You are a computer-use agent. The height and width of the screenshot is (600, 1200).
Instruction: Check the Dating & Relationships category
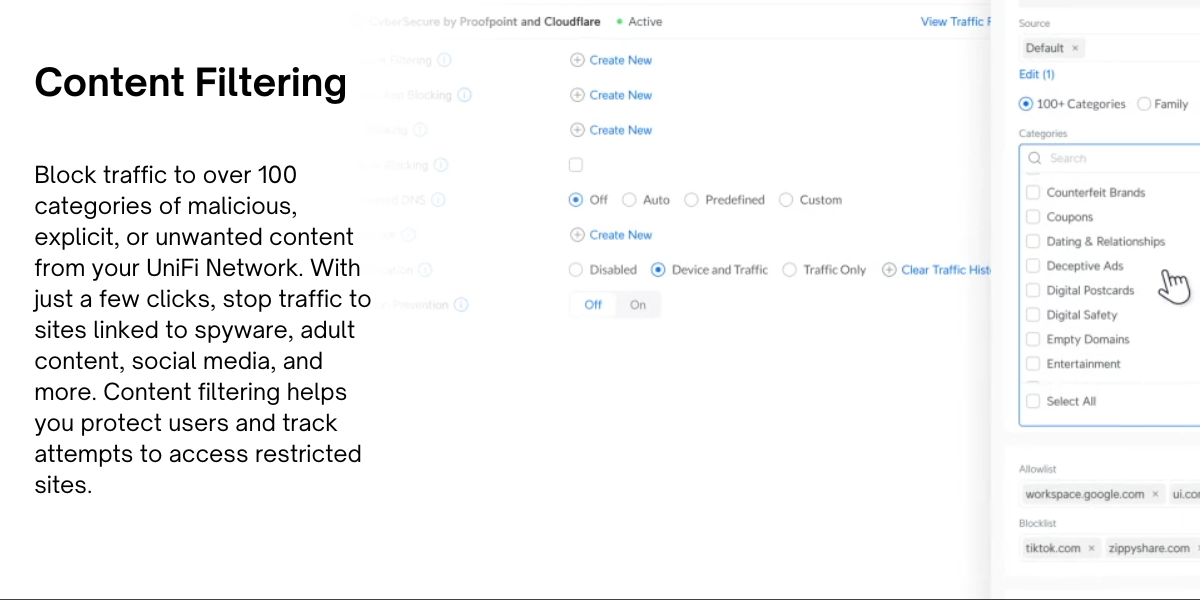click(x=1033, y=241)
